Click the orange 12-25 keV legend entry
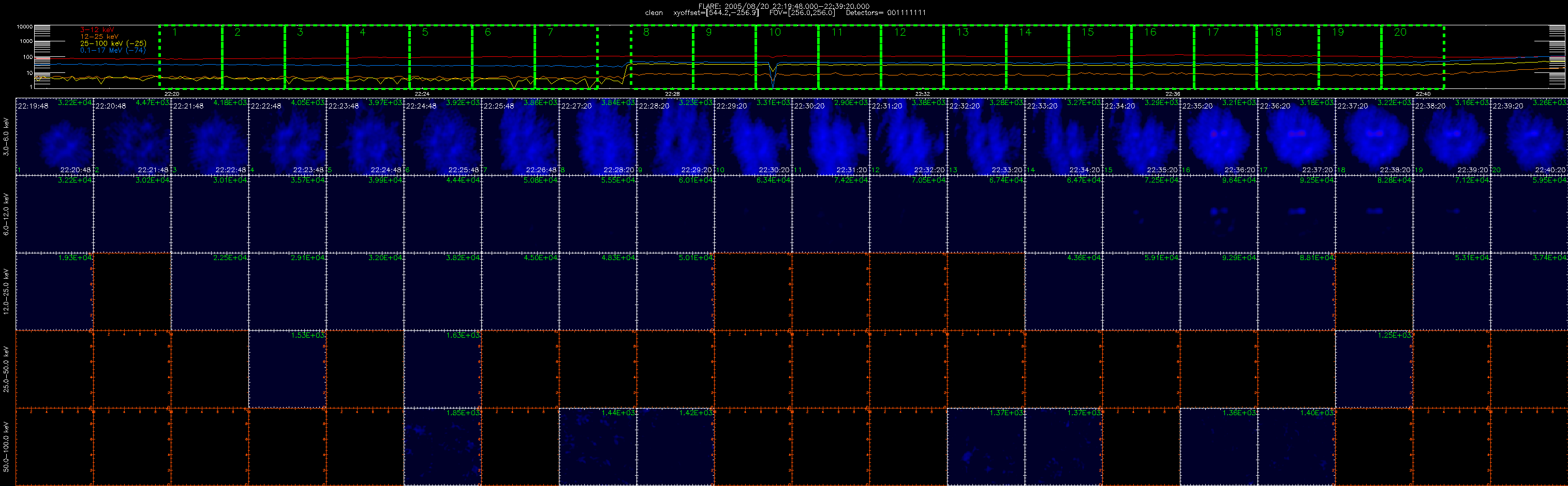 99,37
